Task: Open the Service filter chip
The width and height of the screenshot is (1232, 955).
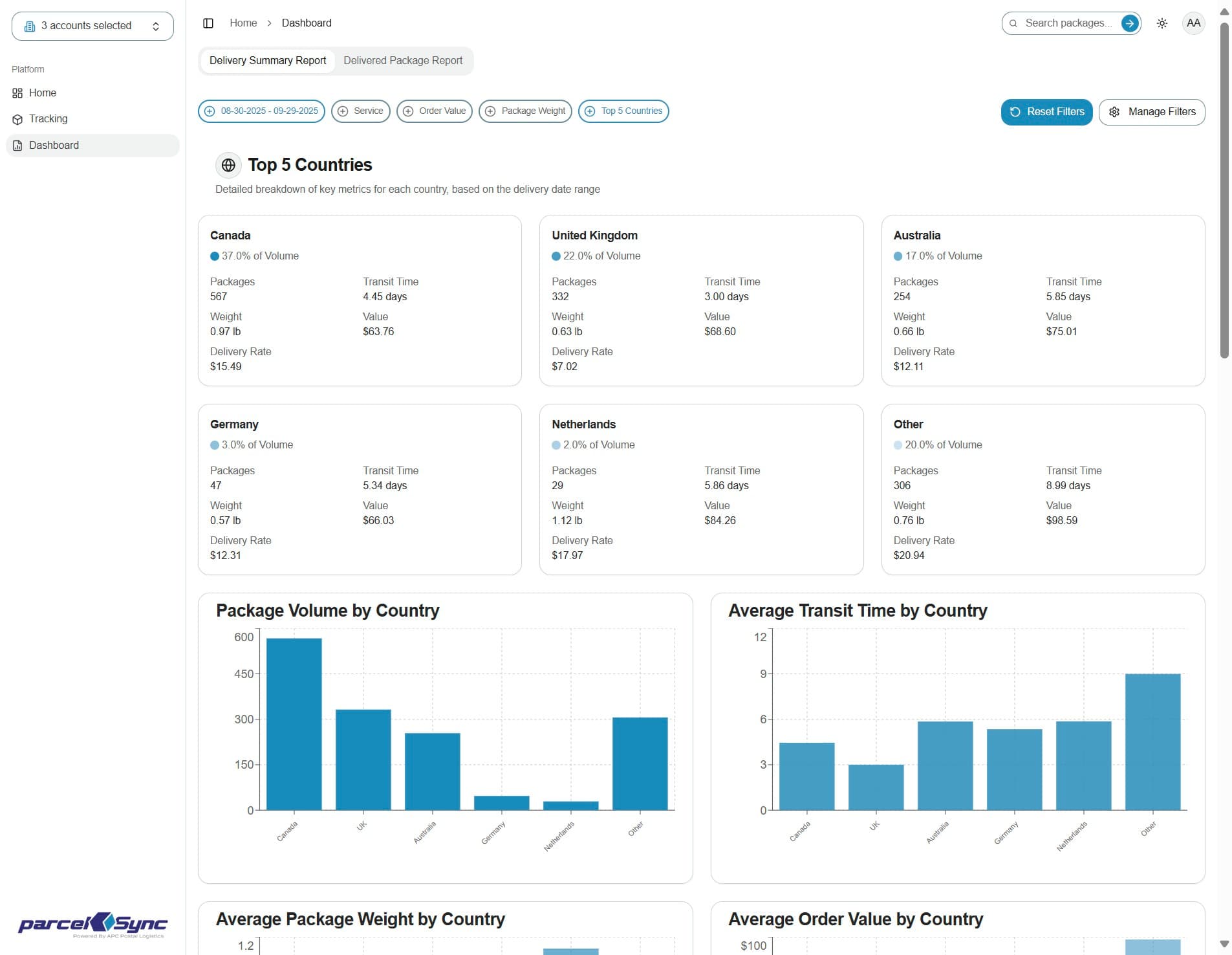Action: pyautogui.click(x=361, y=111)
